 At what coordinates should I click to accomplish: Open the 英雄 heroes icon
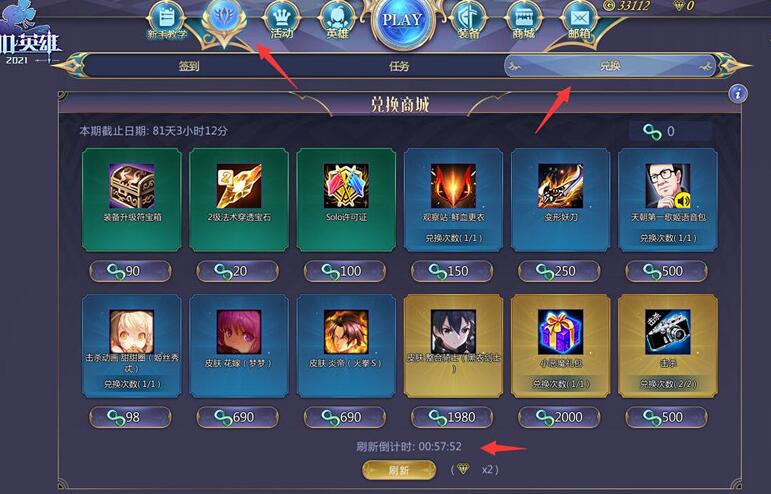(x=337, y=21)
